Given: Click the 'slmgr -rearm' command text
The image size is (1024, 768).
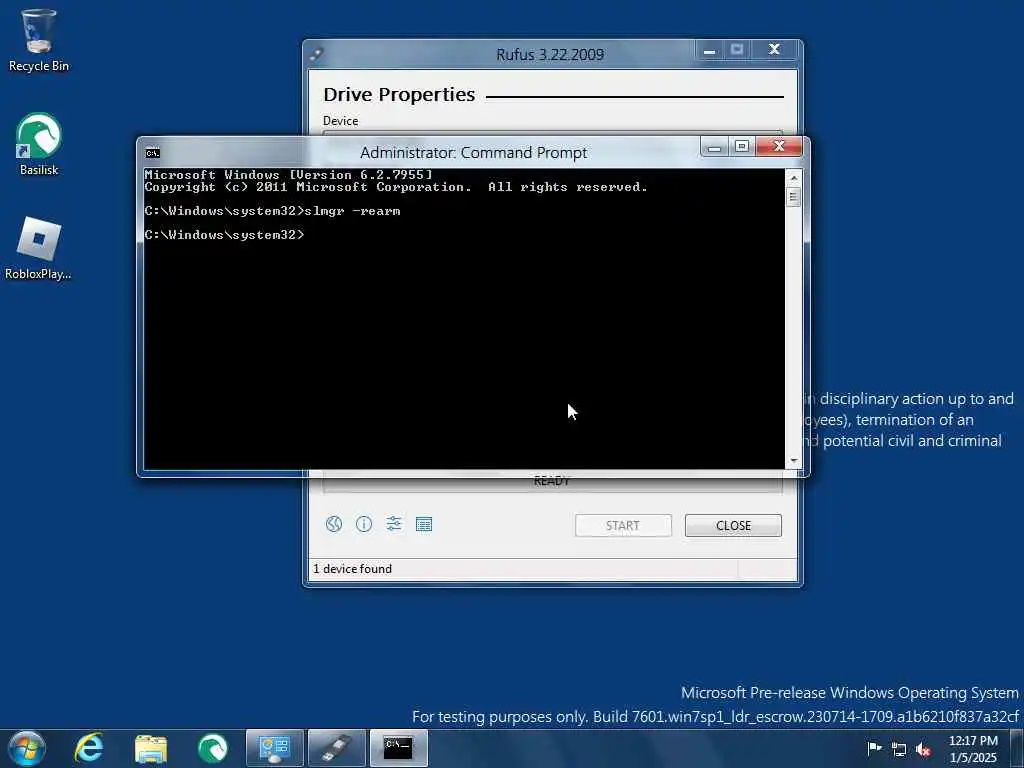Looking at the screenshot, I should pos(353,211).
